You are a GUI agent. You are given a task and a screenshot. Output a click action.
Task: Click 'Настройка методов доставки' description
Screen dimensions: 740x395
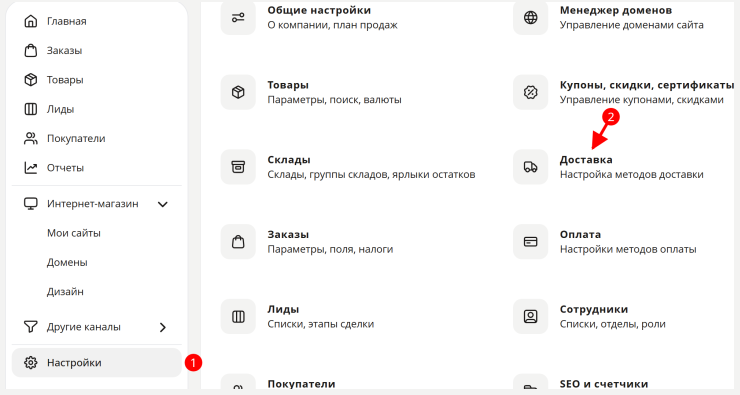[x=631, y=175]
